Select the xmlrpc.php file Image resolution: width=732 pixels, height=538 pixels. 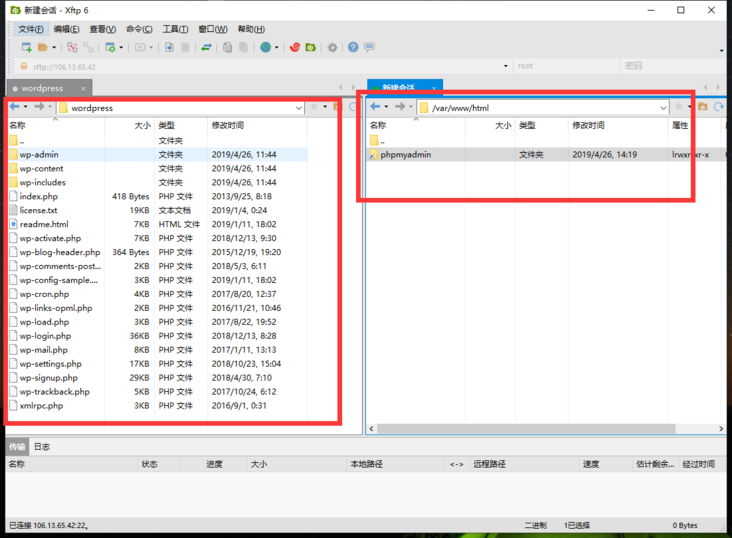41,406
